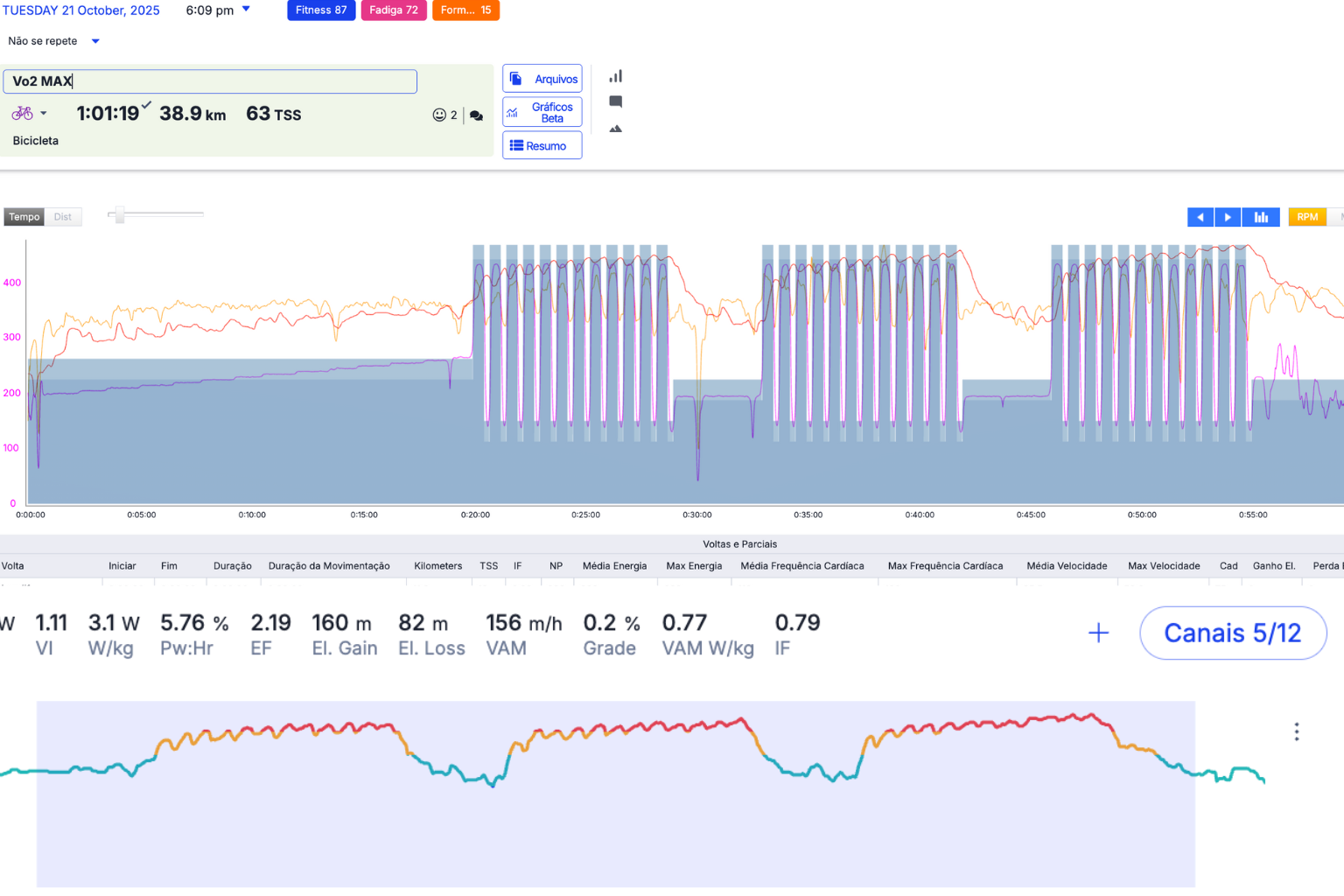Click the blue bar graph chart button

tap(1261, 217)
